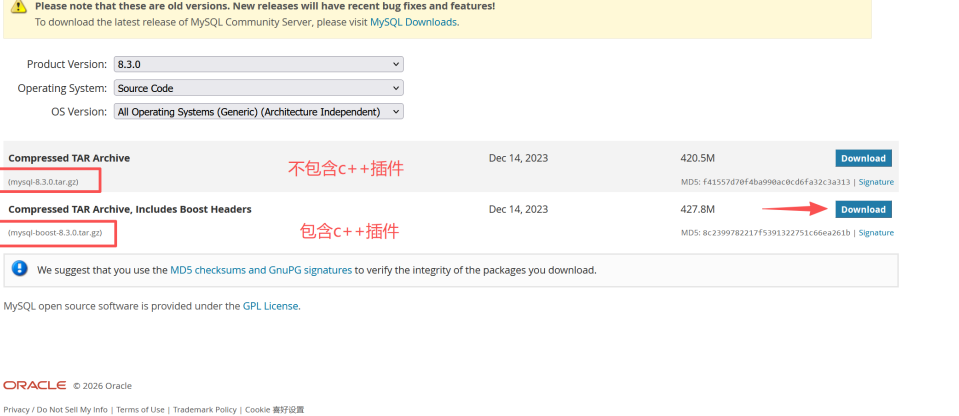Click the yellow warning triangle icon
959x416 pixels.
pyautogui.click(x=19, y=6)
